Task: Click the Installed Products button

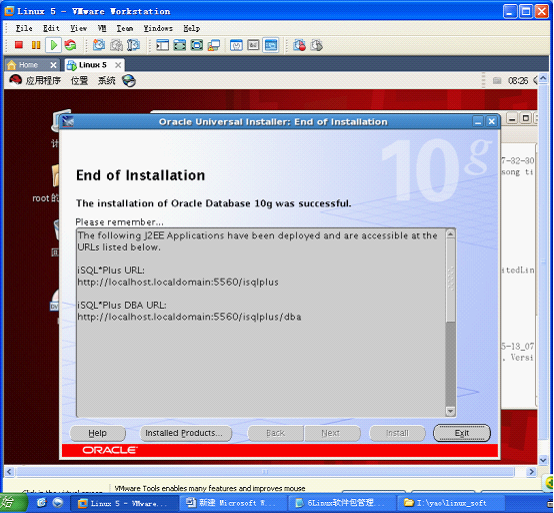Action: click(x=186, y=434)
